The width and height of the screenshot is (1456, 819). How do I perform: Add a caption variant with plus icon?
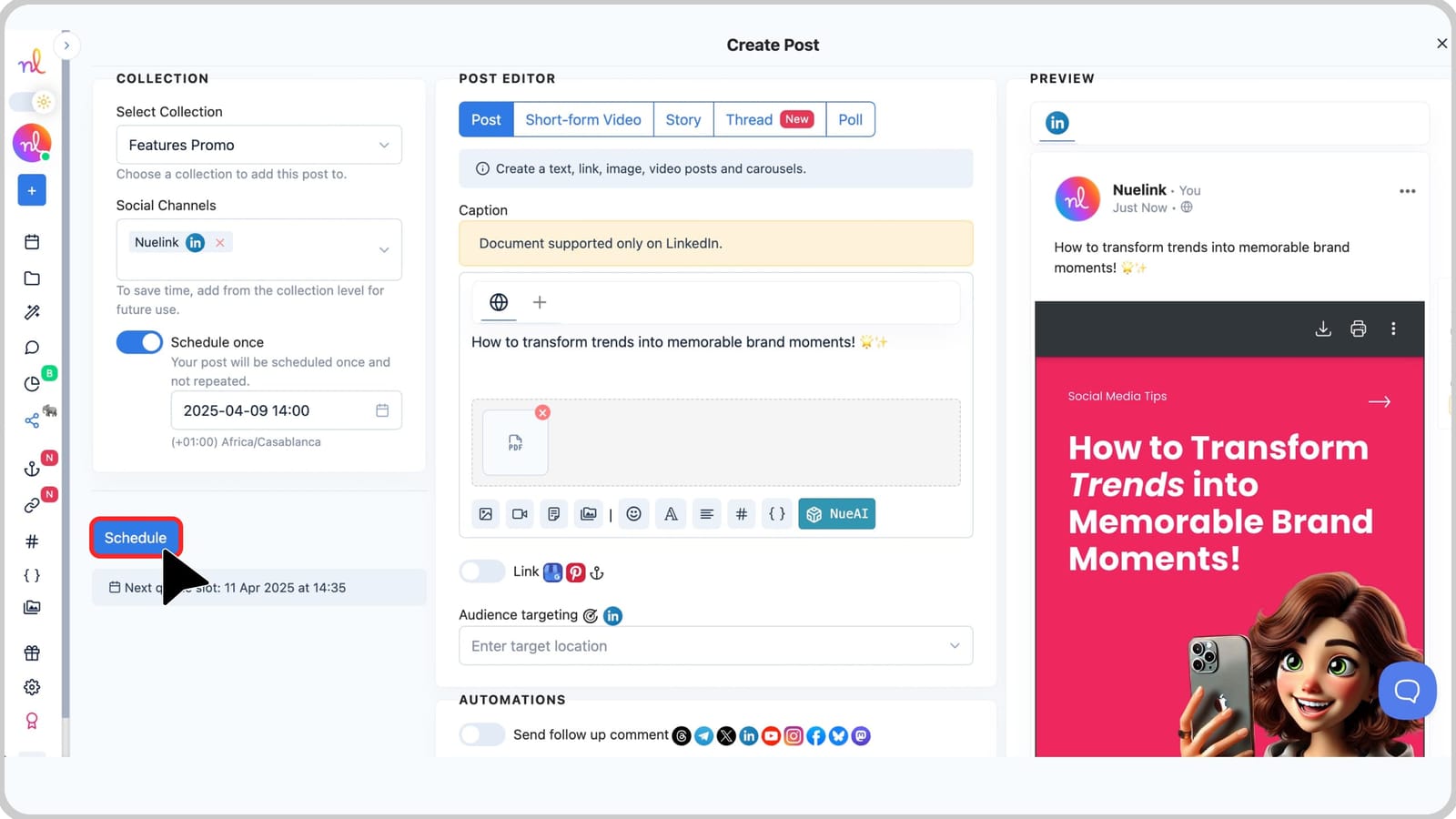tap(540, 302)
